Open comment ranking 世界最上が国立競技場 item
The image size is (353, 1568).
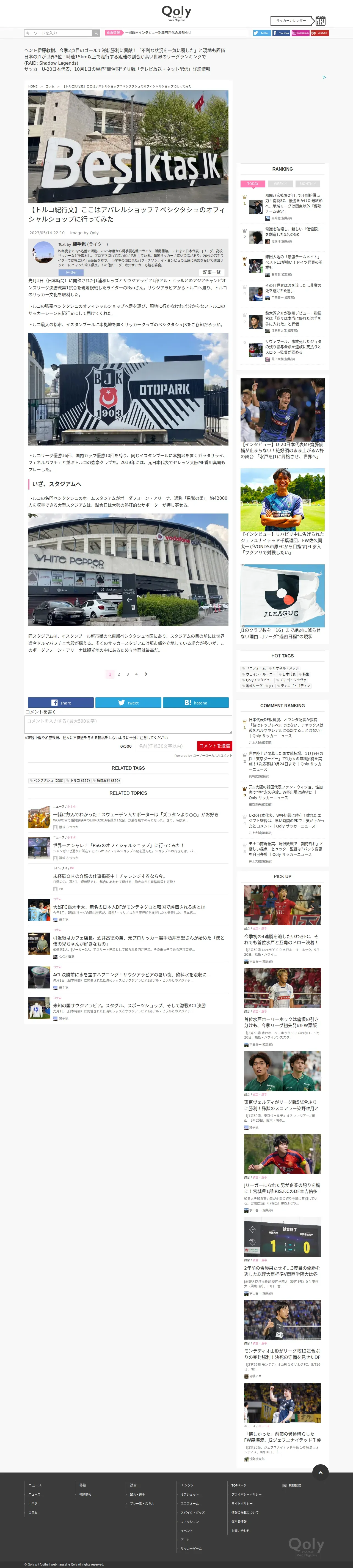coord(285,761)
